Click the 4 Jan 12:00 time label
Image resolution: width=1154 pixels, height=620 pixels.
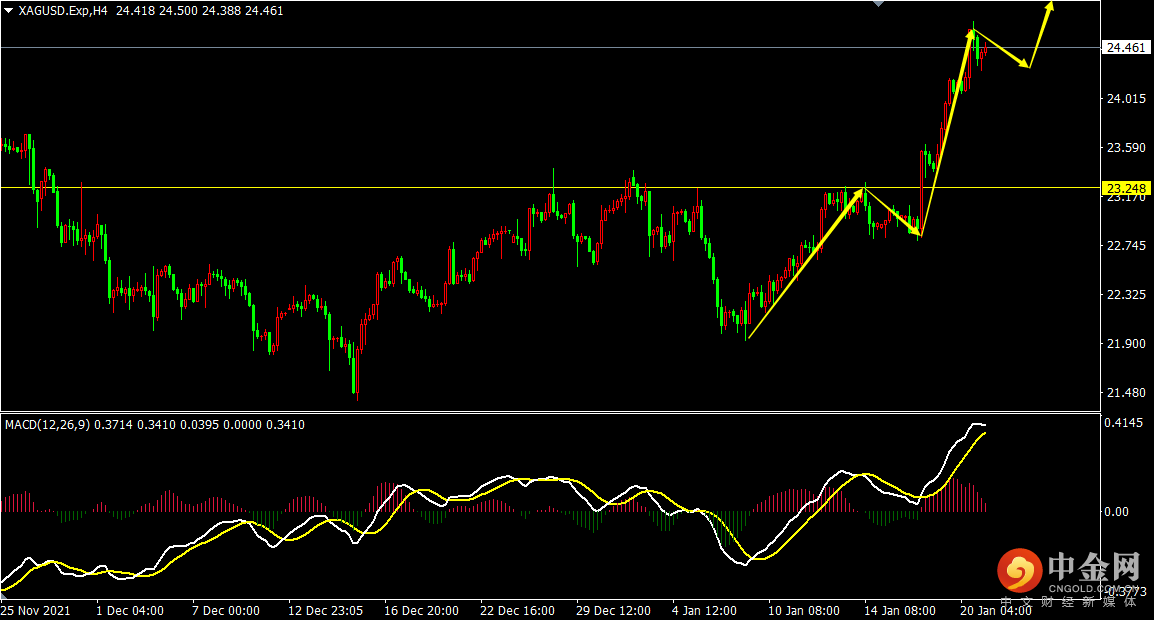coord(704,610)
